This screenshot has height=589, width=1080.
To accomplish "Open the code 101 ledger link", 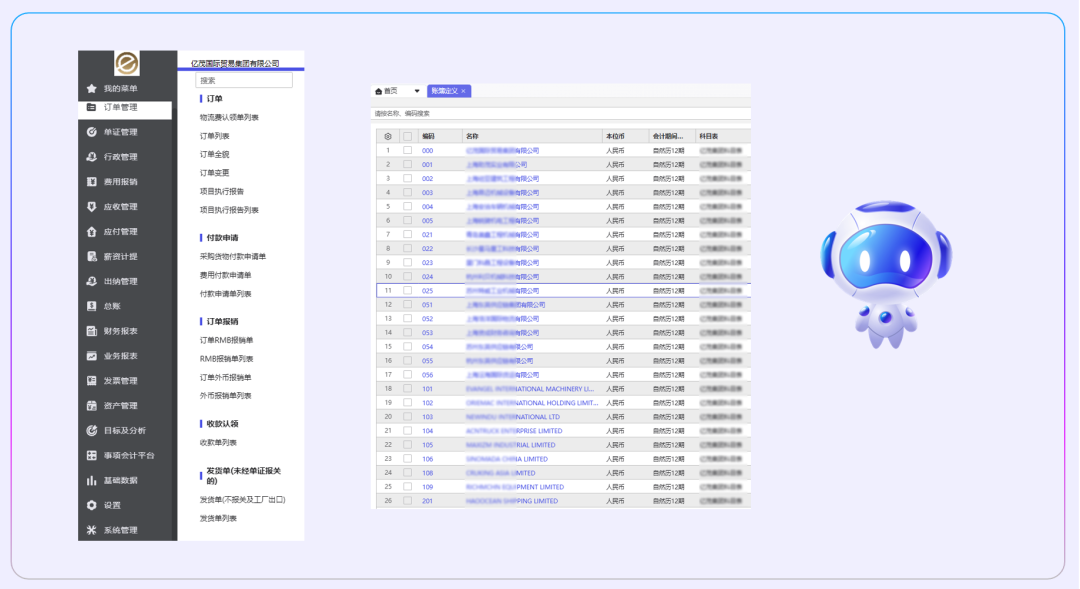I will 427,389.
